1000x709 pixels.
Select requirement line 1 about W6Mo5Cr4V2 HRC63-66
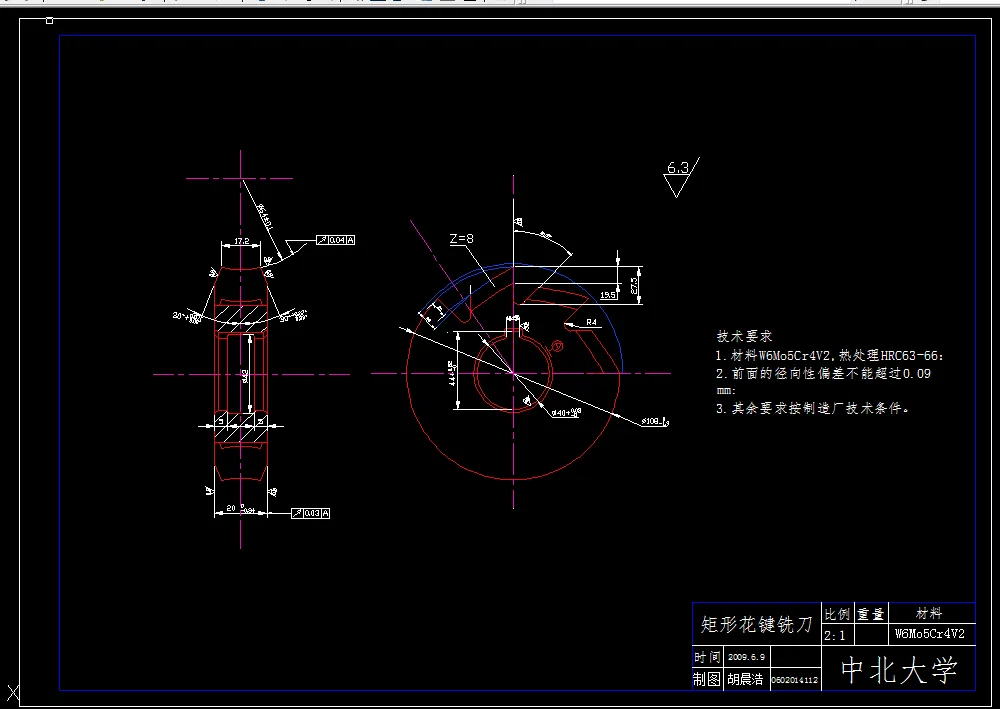coord(830,356)
